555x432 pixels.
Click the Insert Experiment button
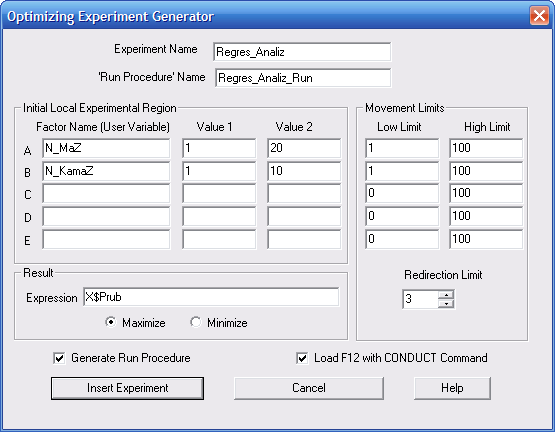[x=127, y=388]
